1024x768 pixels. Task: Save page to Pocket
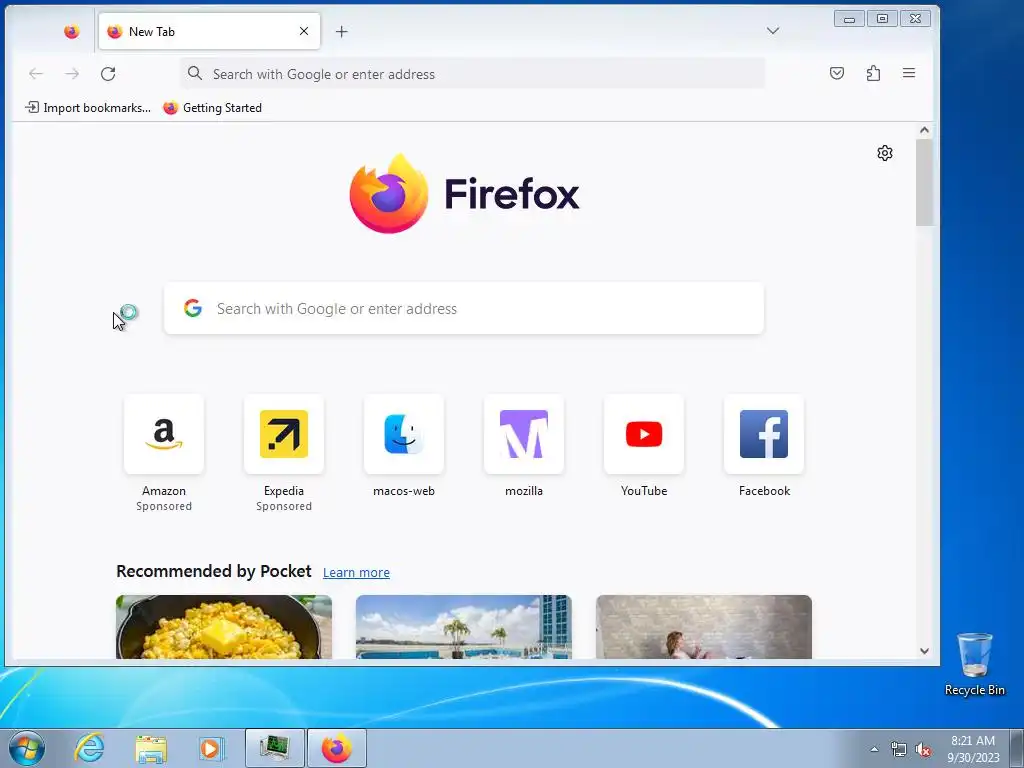837,73
